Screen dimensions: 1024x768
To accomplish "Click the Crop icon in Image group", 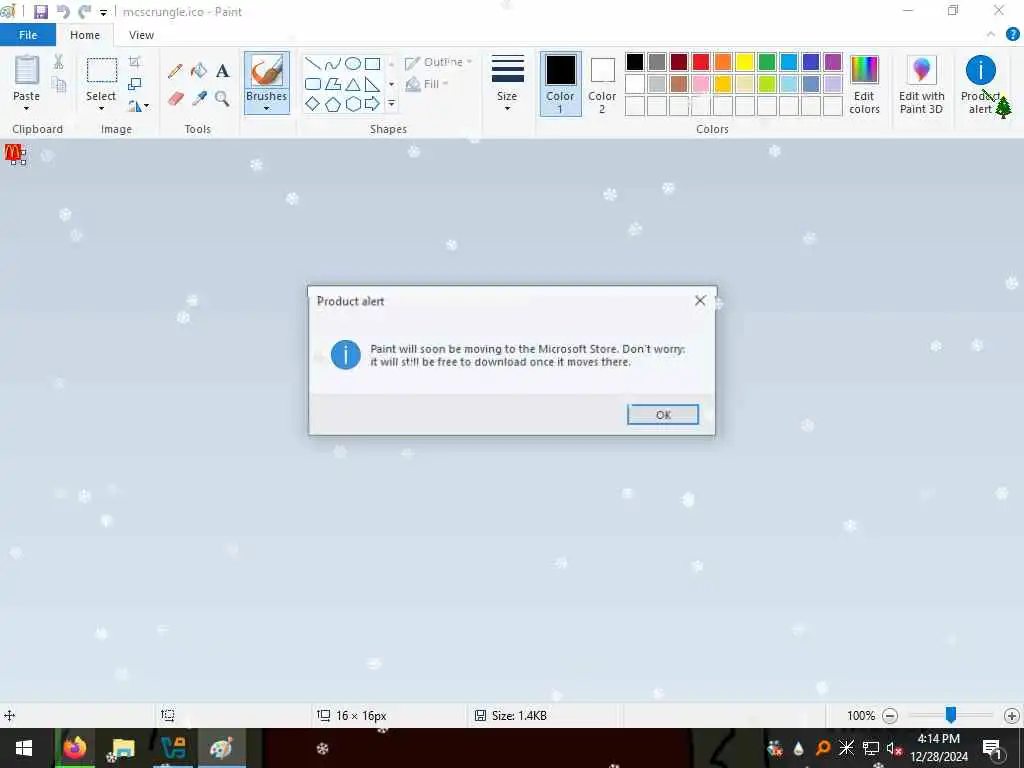I will pyautogui.click(x=135, y=62).
